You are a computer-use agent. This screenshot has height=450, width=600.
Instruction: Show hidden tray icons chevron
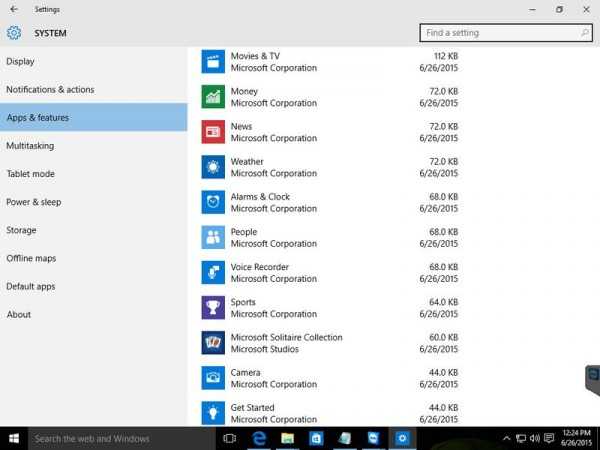506,439
